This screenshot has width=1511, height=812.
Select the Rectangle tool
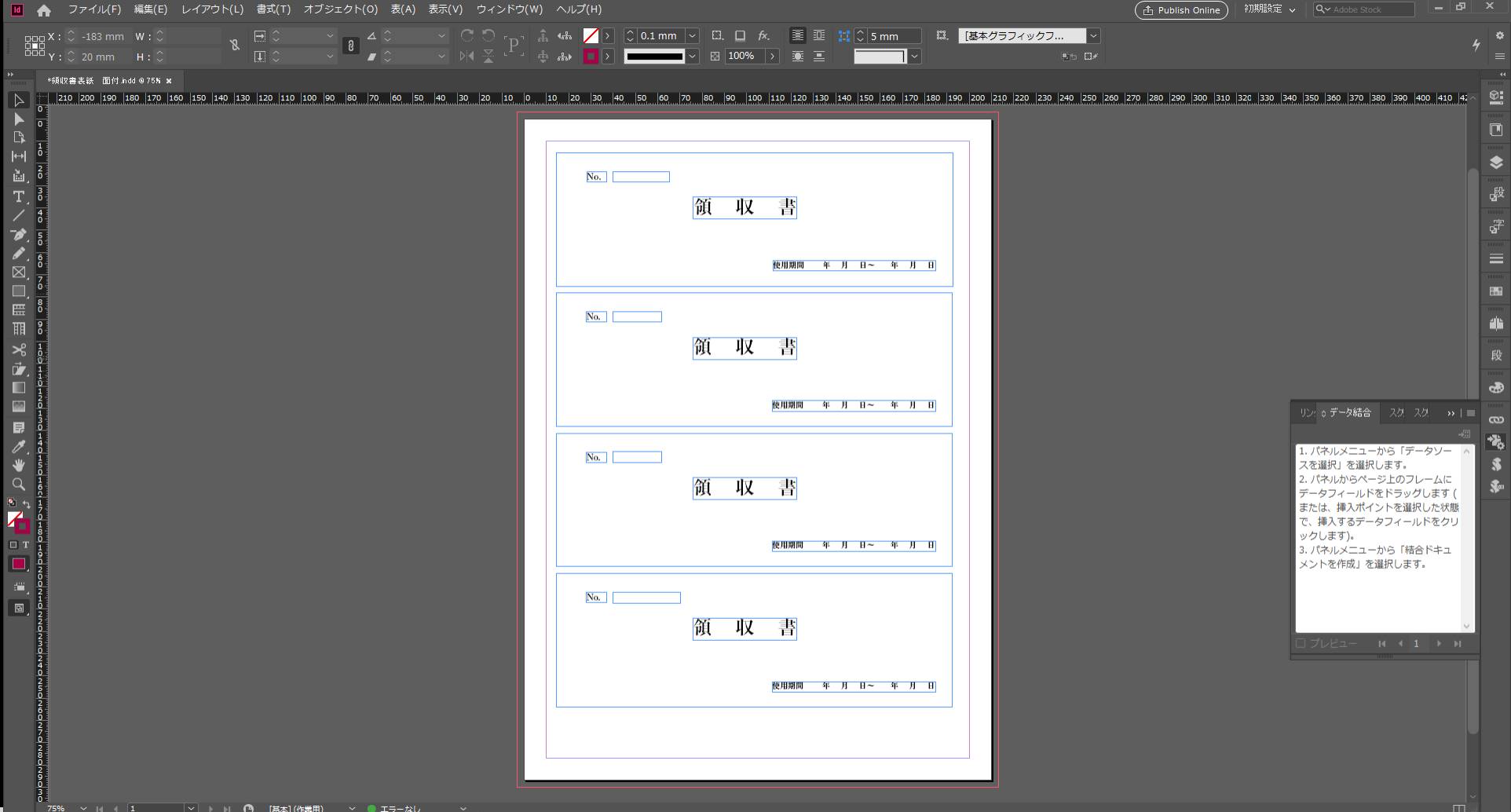coord(19,291)
